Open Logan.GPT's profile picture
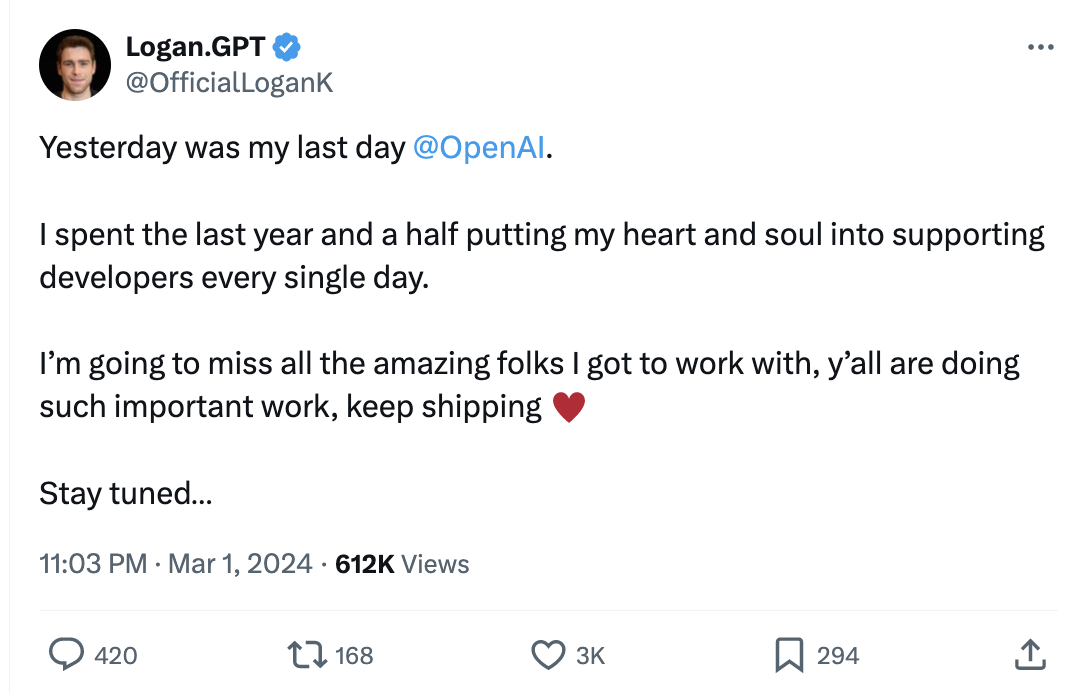1082x692 pixels. (x=75, y=64)
